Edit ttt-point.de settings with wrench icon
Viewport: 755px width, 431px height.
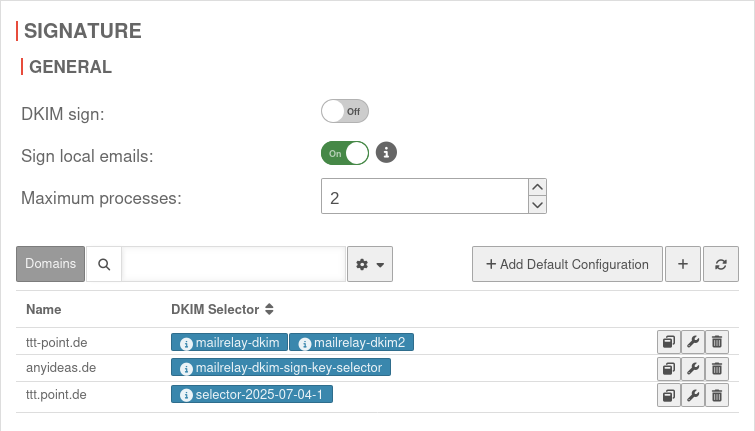coord(692,342)
